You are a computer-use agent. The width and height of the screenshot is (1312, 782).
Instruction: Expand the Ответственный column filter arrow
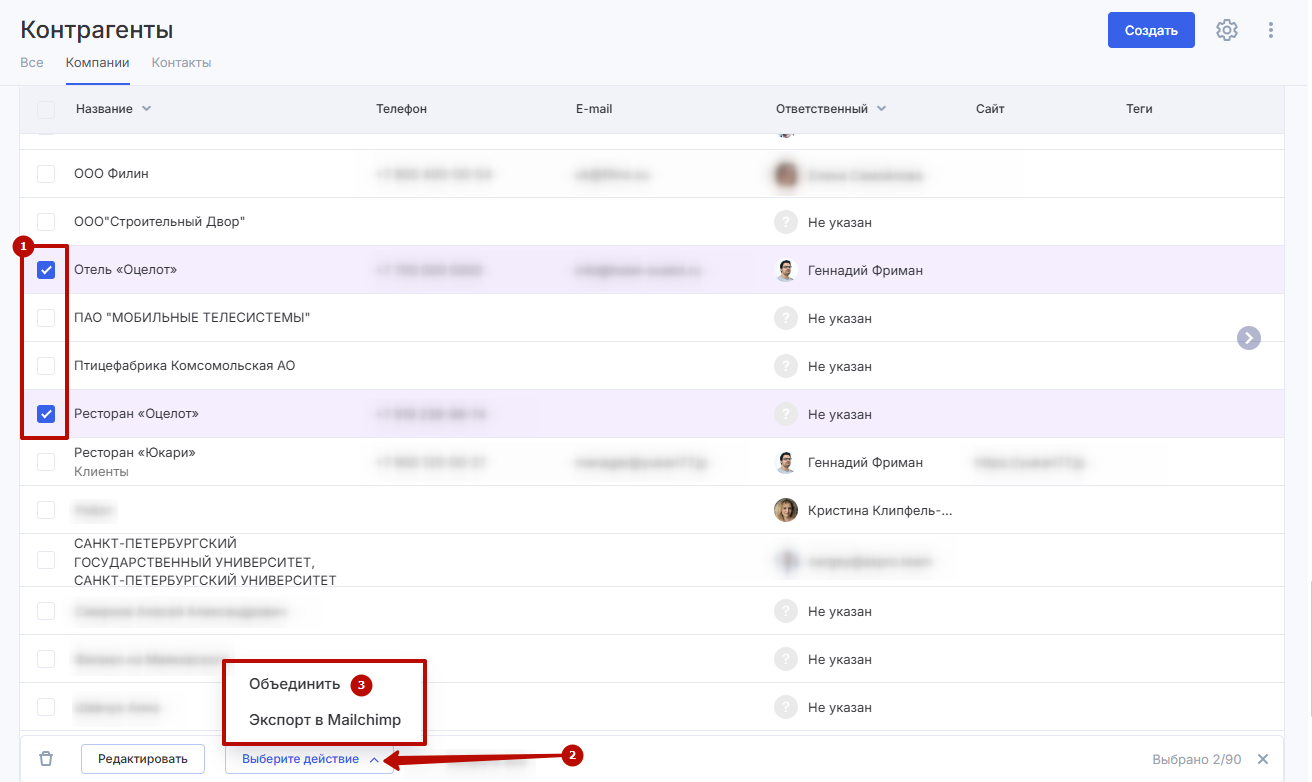pos(881,109)
